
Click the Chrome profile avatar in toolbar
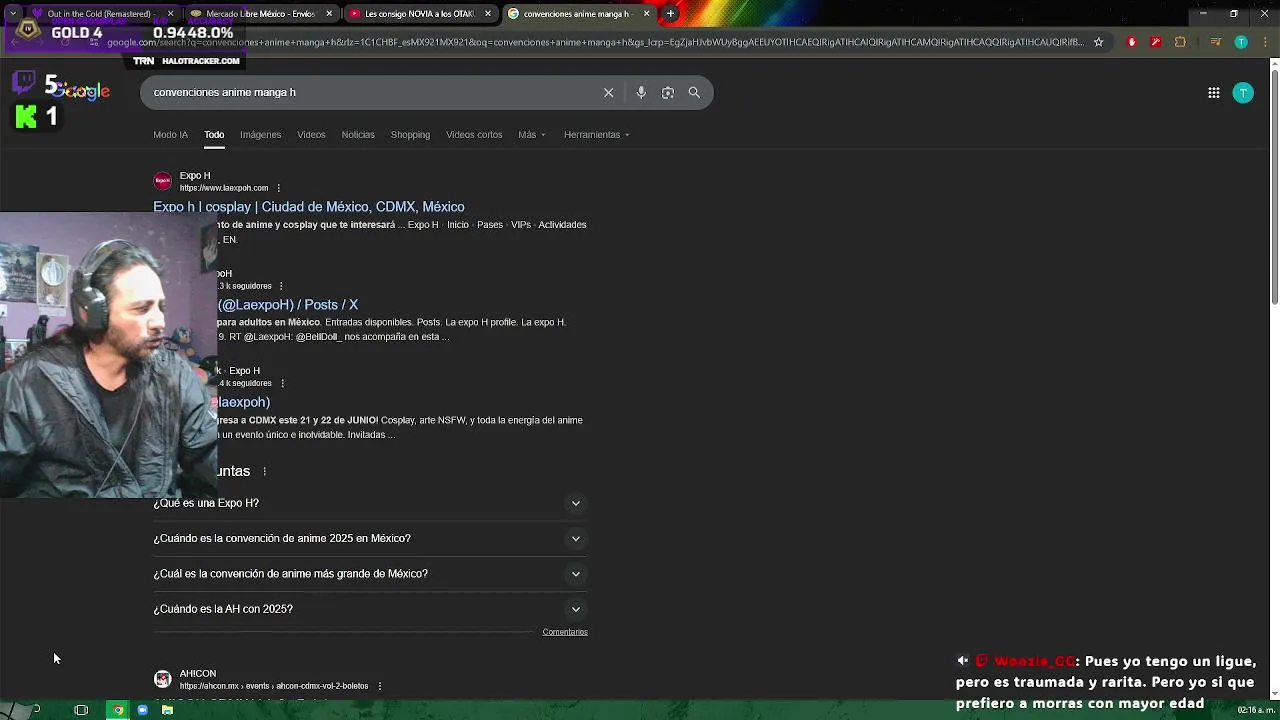pos(1241,42)
